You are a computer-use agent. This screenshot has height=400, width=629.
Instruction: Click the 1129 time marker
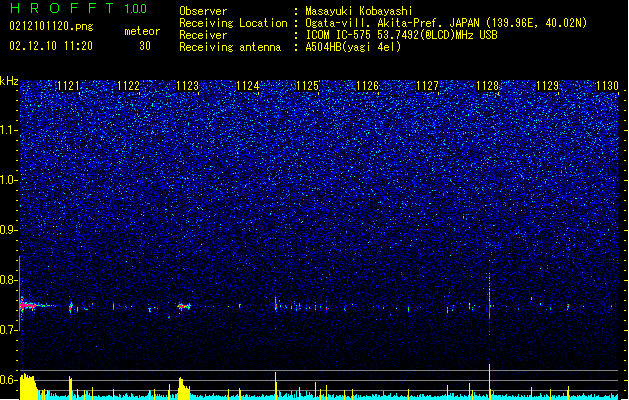point(548,85)
